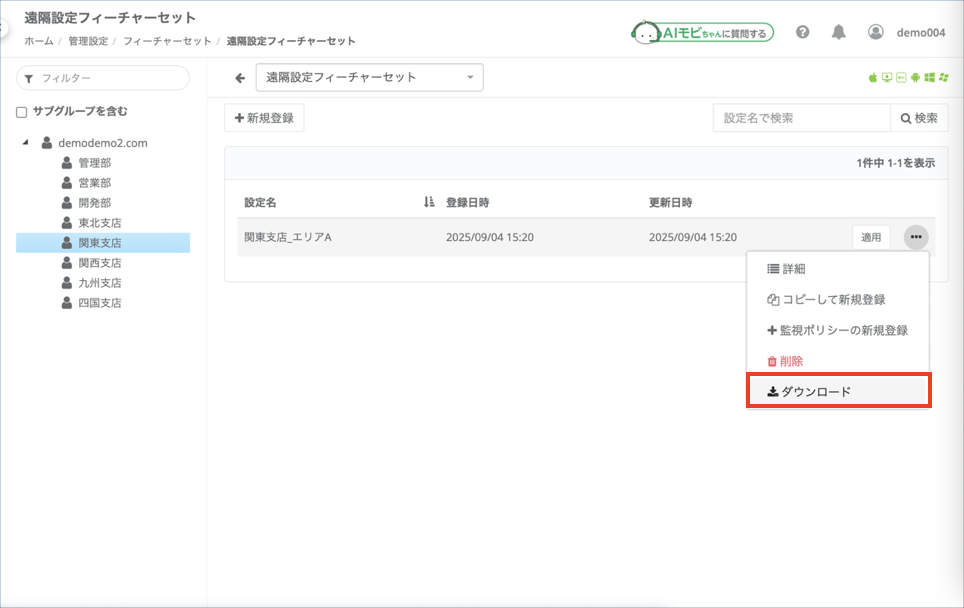Screen dimensions: 964x608
Task: Click the demo004 username
Action: pos(920,33)
